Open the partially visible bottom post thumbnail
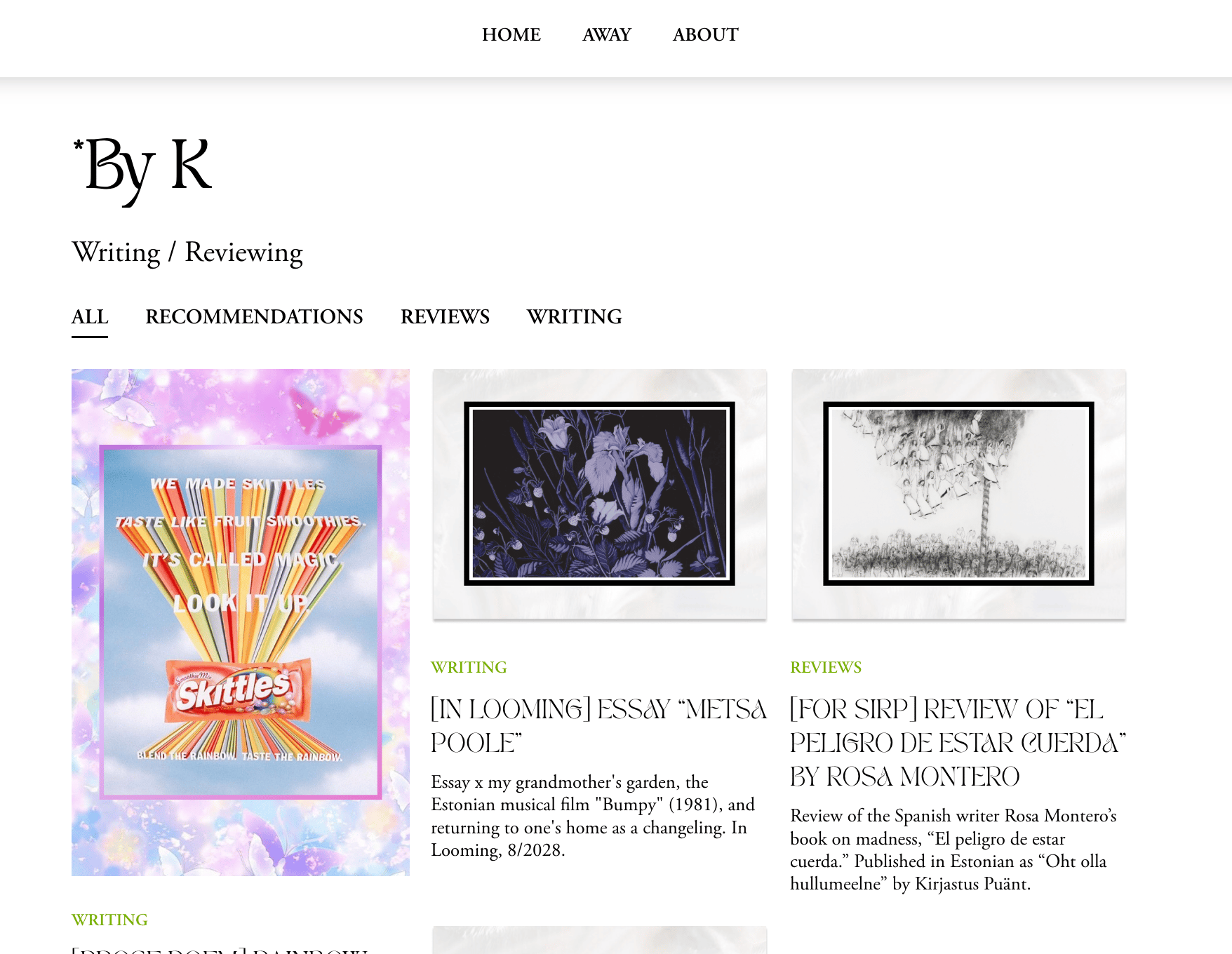This screenshot has width=1232, height=954. pos(600,940)
